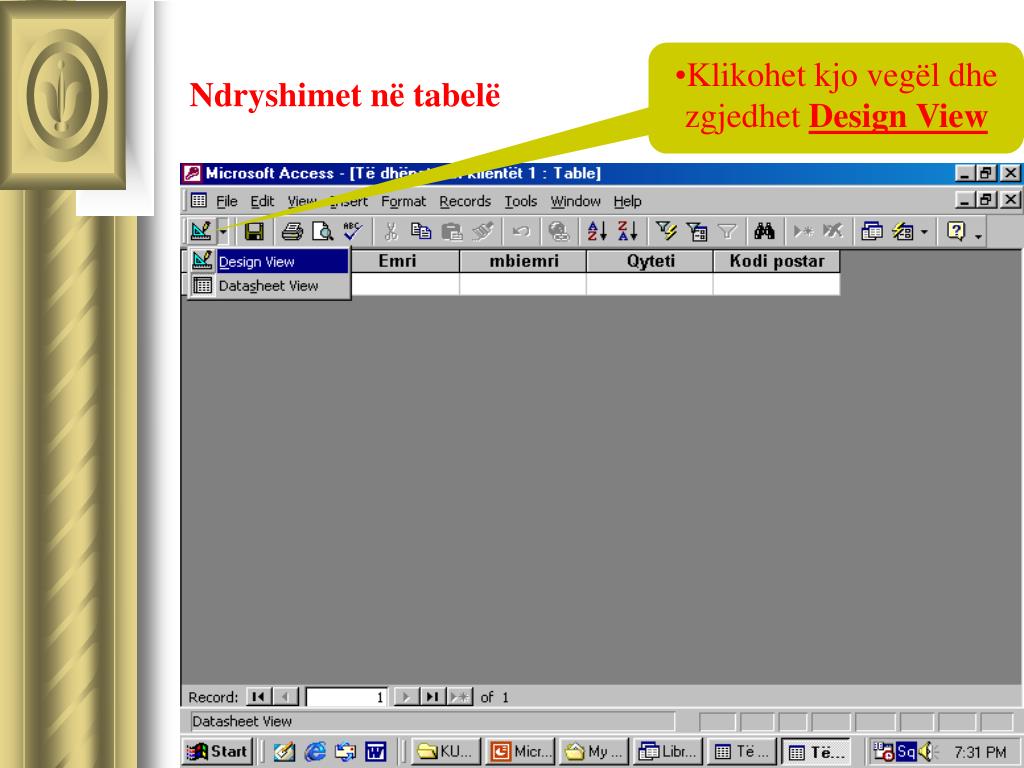Select the Emri column header
The image size is (1024, 768).
click(405, 261)
